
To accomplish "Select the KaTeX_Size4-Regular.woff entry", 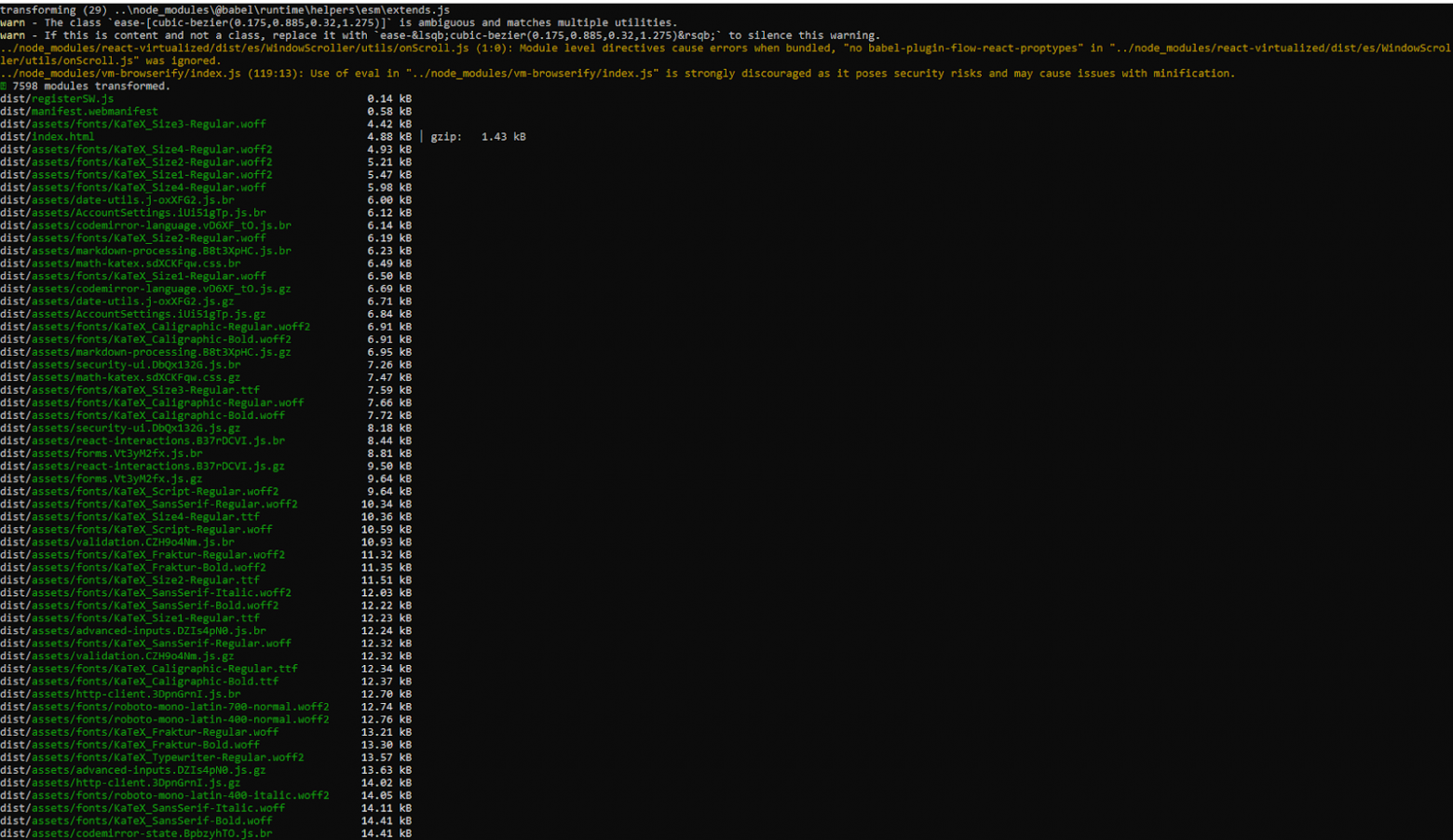I will [133, 187].
